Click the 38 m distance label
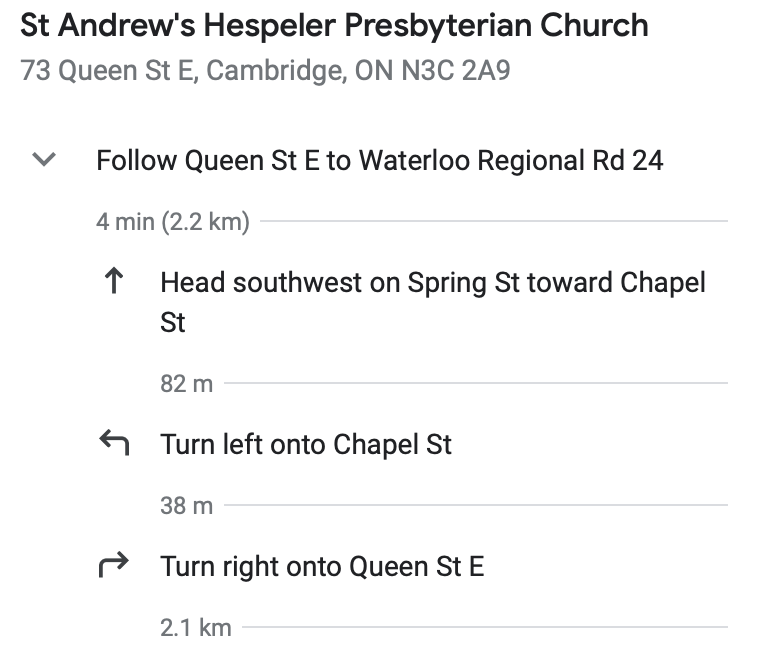This screenshot has height=658, width=766. (x=187, y=506)
